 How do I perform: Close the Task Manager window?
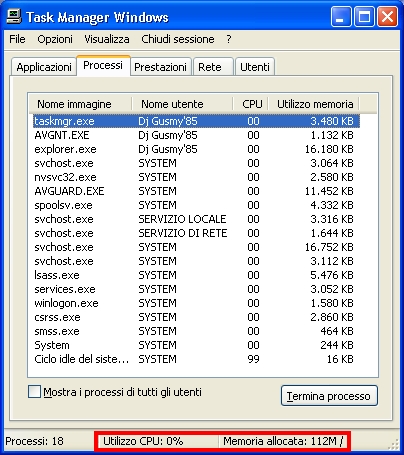pos(387,16)
